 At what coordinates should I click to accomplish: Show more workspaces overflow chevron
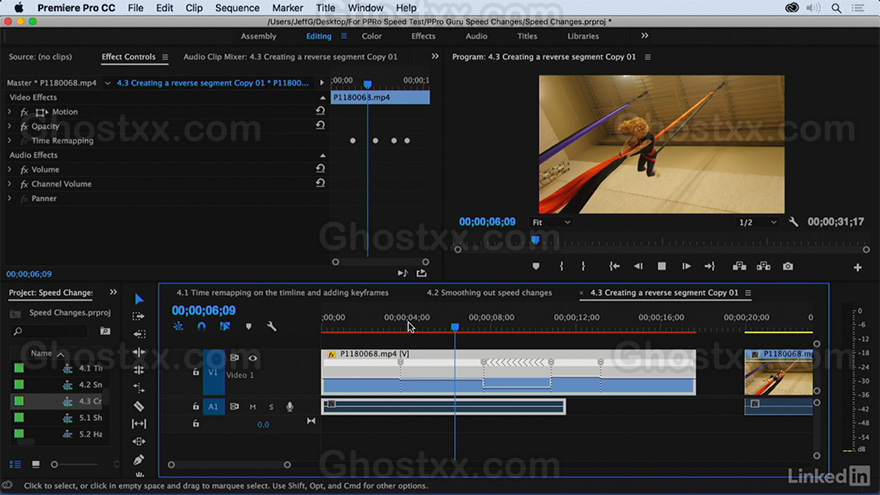coord(644,36)
